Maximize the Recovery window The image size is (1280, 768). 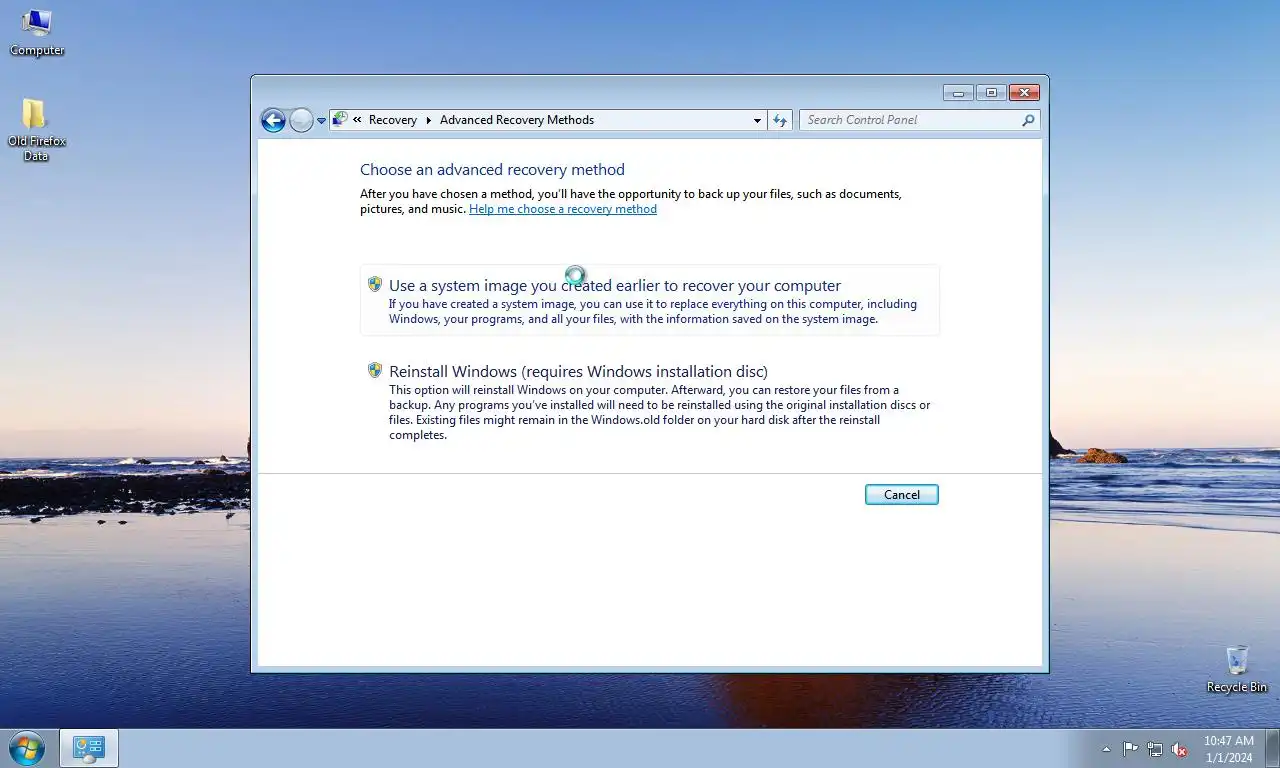[991, 93]
